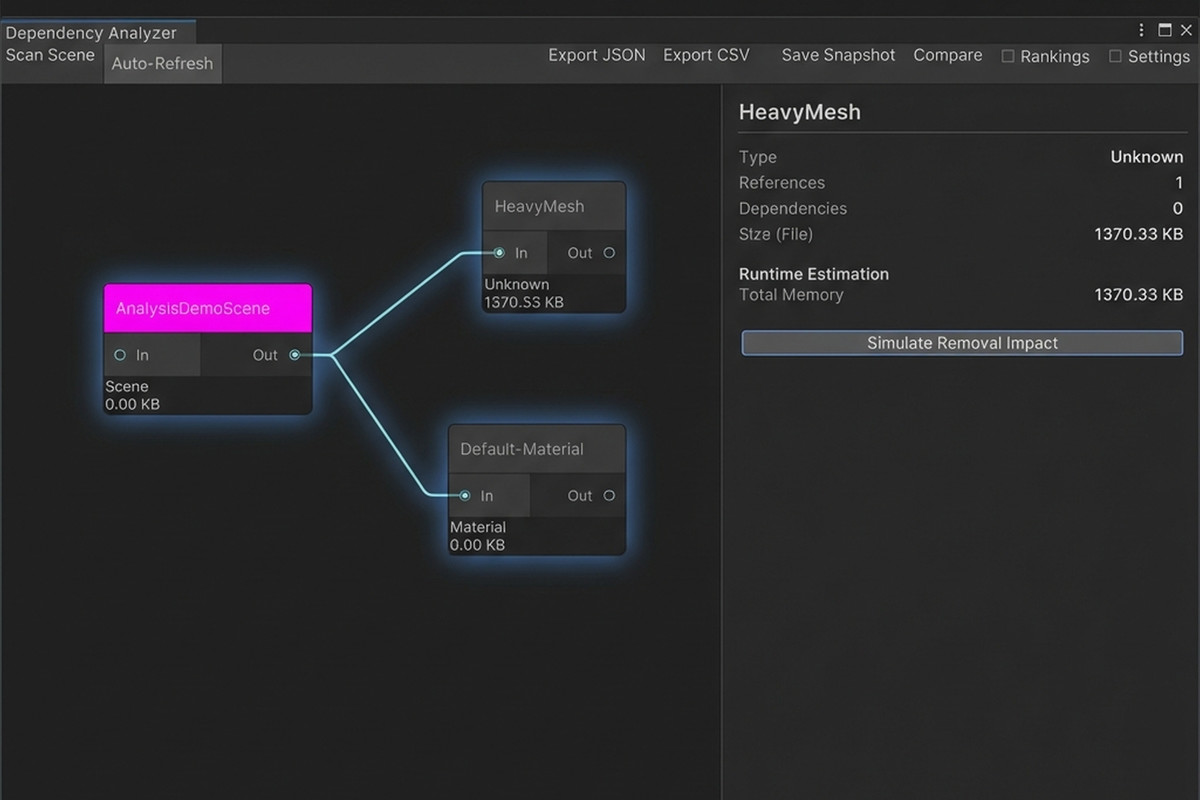
Task: Export the graph as CSV
Action: coord(706,55)
